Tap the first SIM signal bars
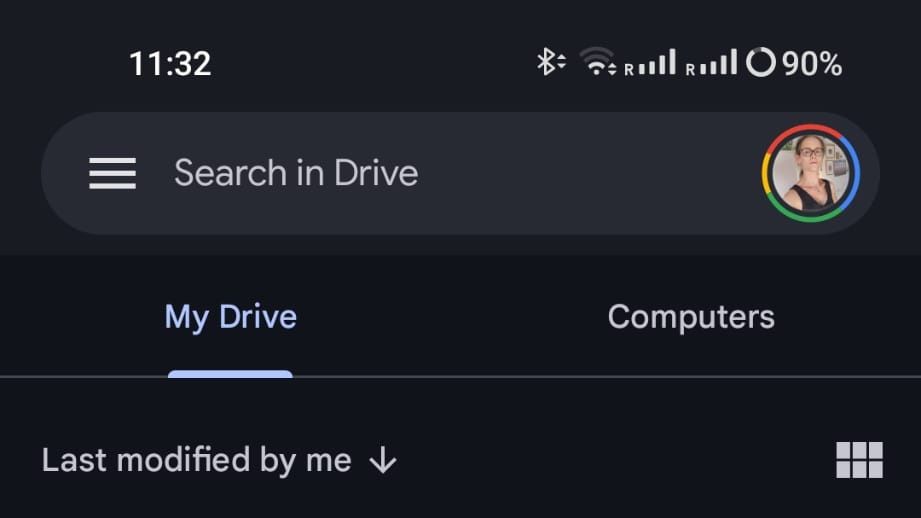 (659, 63)
